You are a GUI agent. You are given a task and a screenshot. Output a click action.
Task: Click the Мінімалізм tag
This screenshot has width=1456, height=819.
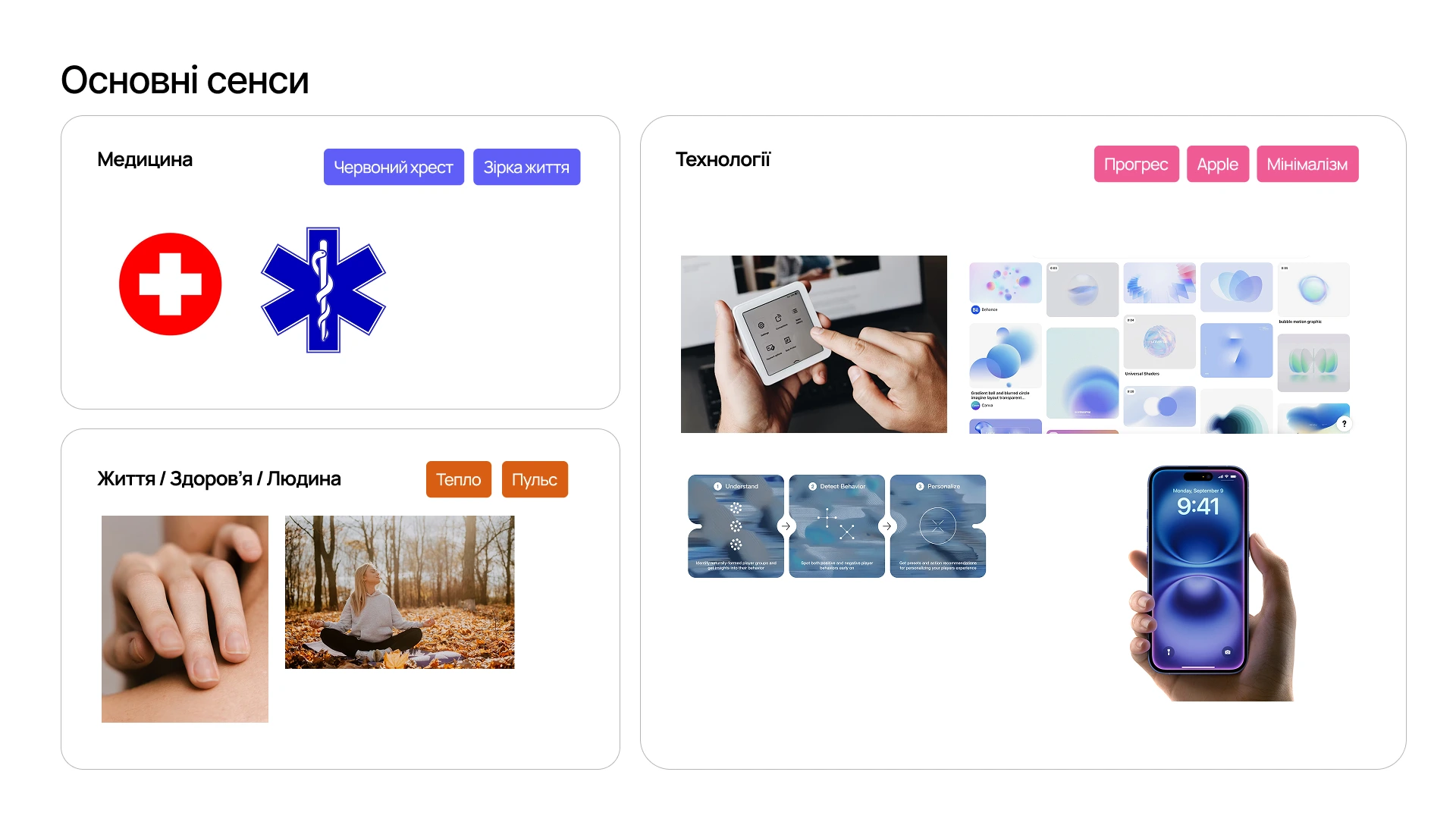point(1307,164)
